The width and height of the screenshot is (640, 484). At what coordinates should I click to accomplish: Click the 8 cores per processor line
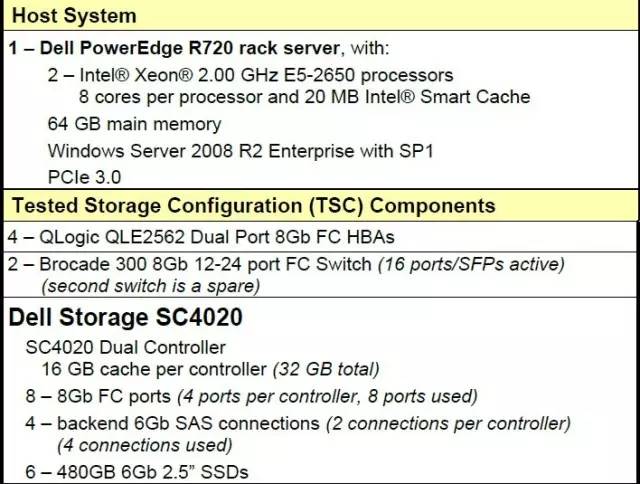tap(304, 97)
